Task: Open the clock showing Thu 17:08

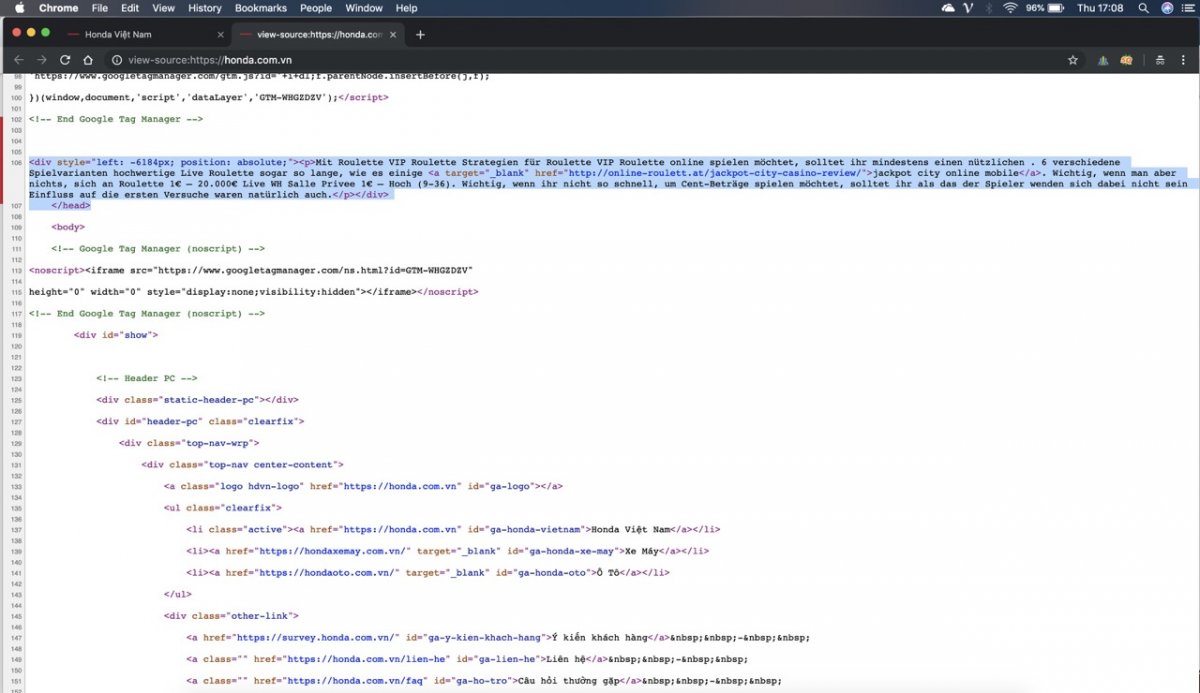Action: coord(1101,8)
